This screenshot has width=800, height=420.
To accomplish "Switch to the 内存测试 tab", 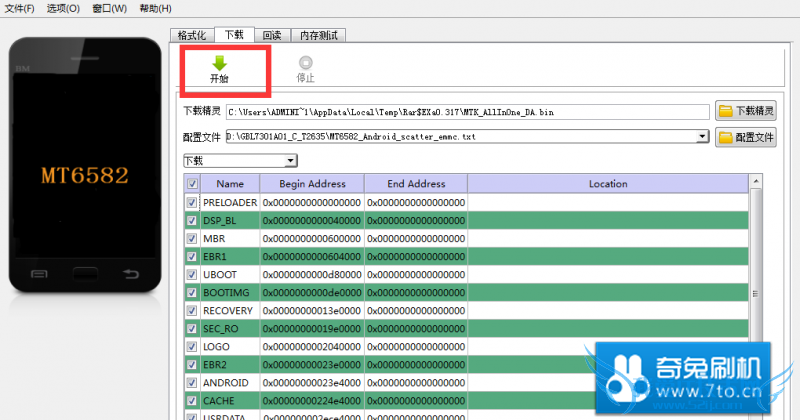I will (x=318, y=35).
